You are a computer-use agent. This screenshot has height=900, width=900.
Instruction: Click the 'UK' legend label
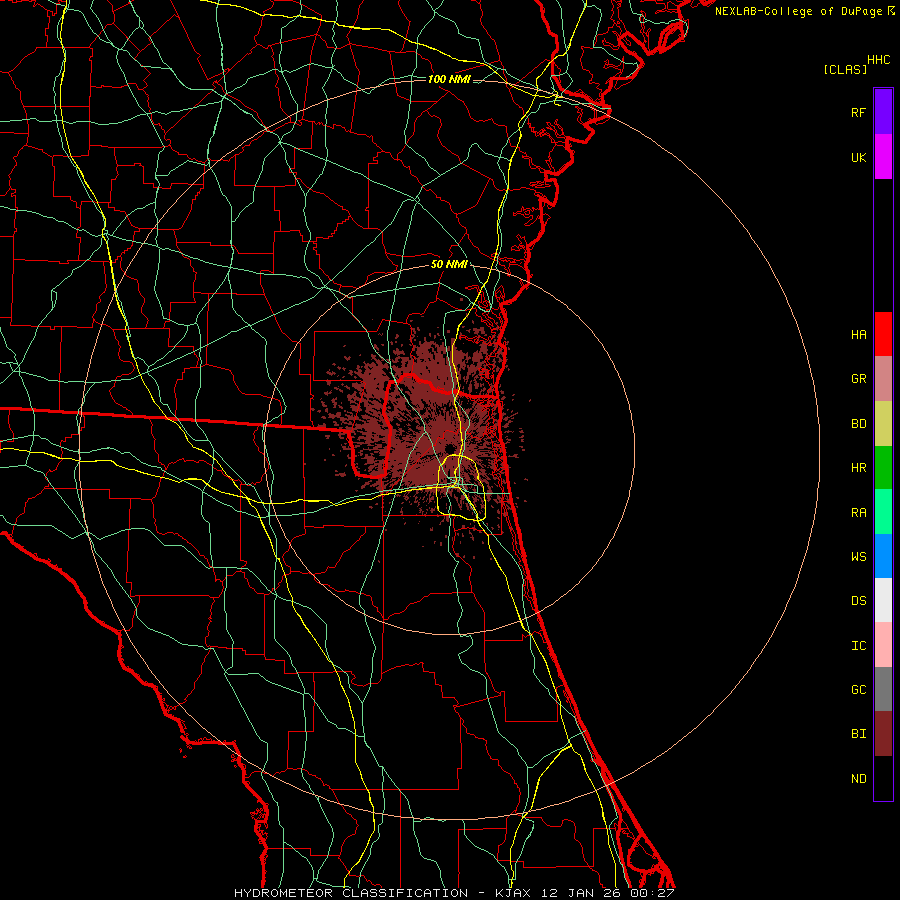point(859,157)
